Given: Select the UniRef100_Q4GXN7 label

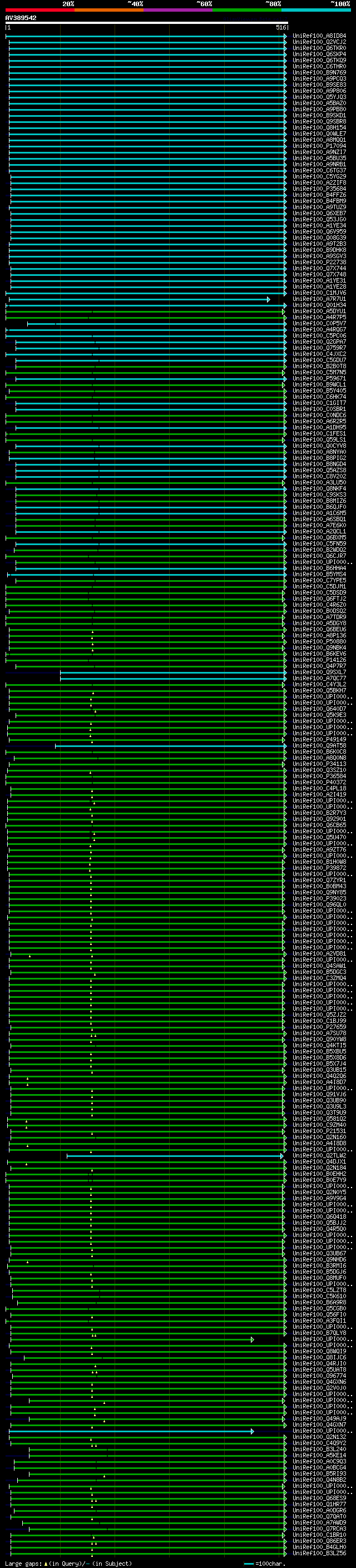Looking at the screenshot, I should pyautogui.click(x=319, y=1424).
